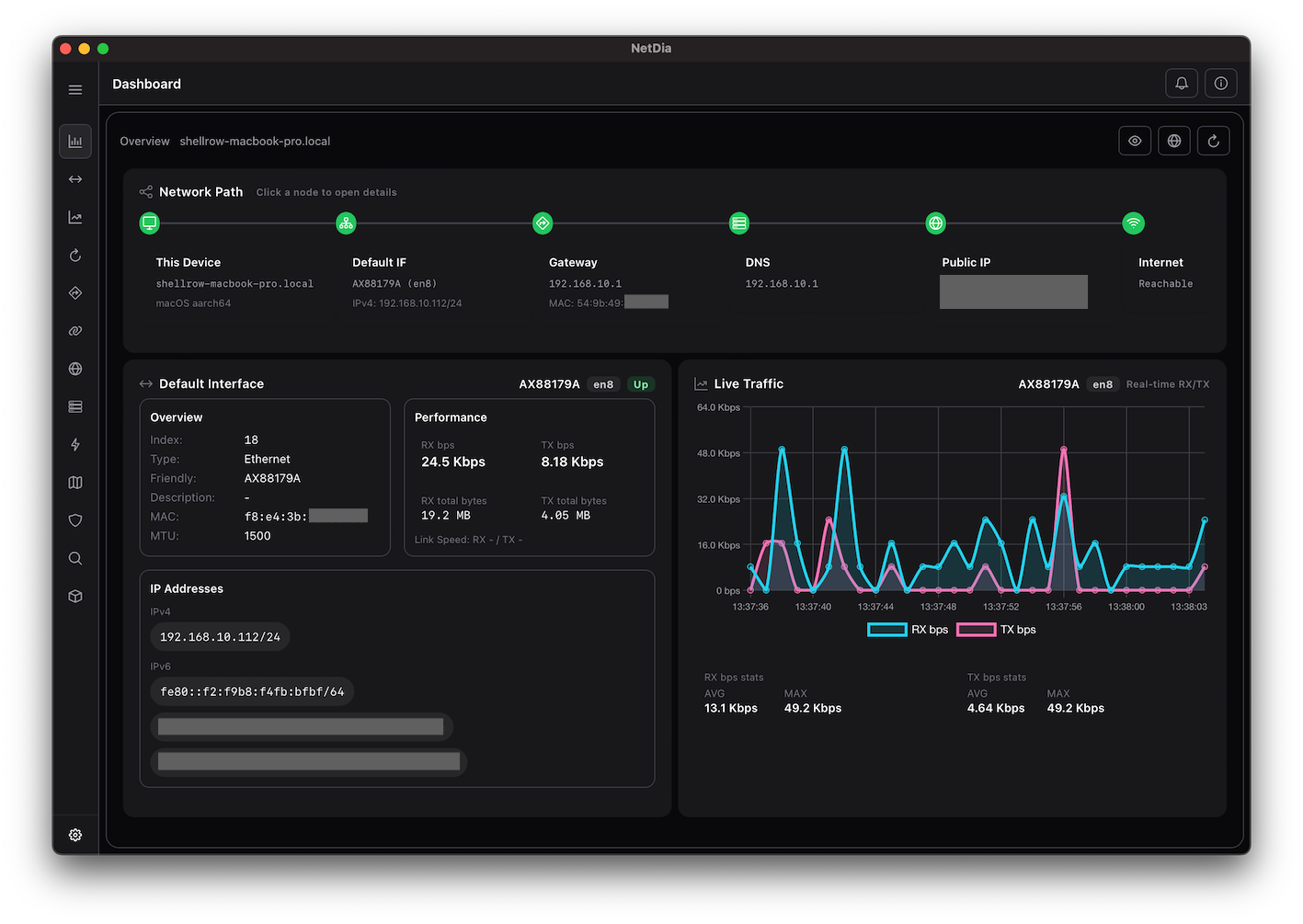The image size is (1303, 924).
Task: Switch to shellrow-macbook-pro.local overview tab
Action: (x=255, y=141)
